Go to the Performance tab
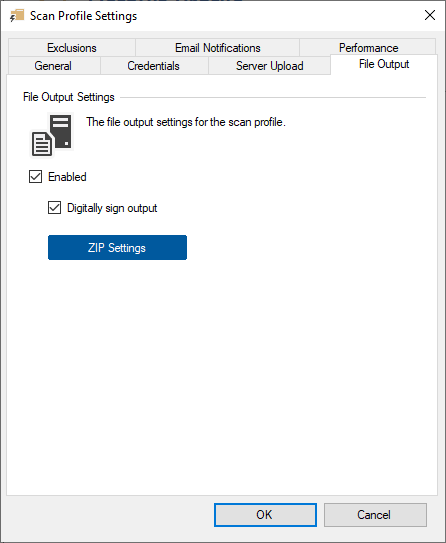446x543 pixels. click(368, 47)
